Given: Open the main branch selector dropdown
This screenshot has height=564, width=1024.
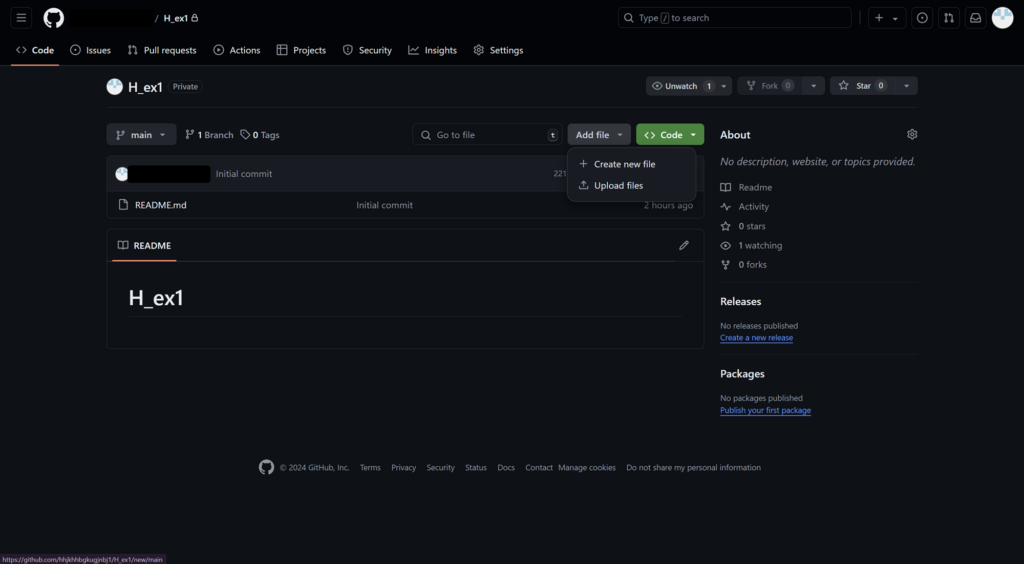Looking at the screenshot, I should 141,134.
